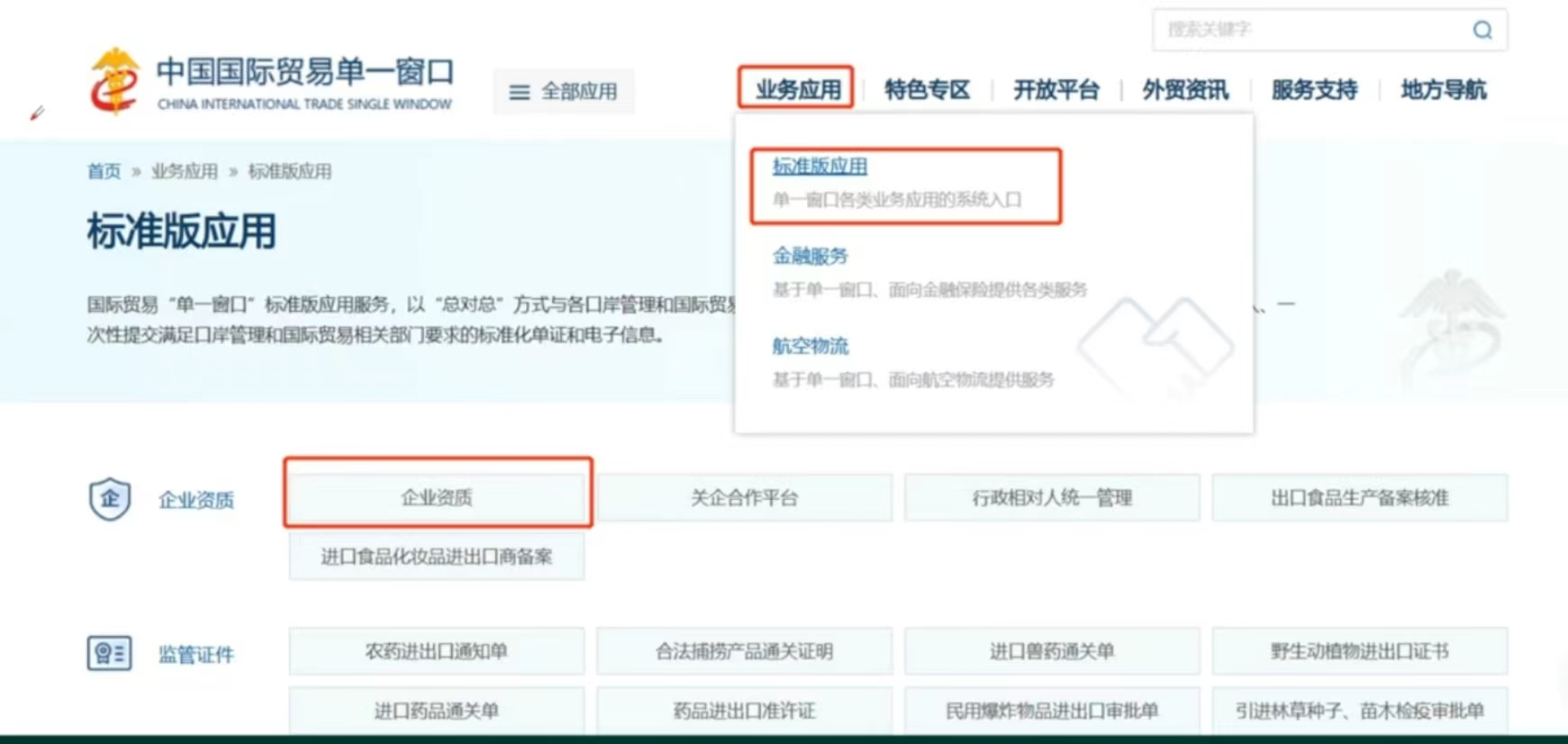The height and width of the screenshot is (744, 1568).
Task: Open the 特色专区 navigation menu
Action: point(927,90)
